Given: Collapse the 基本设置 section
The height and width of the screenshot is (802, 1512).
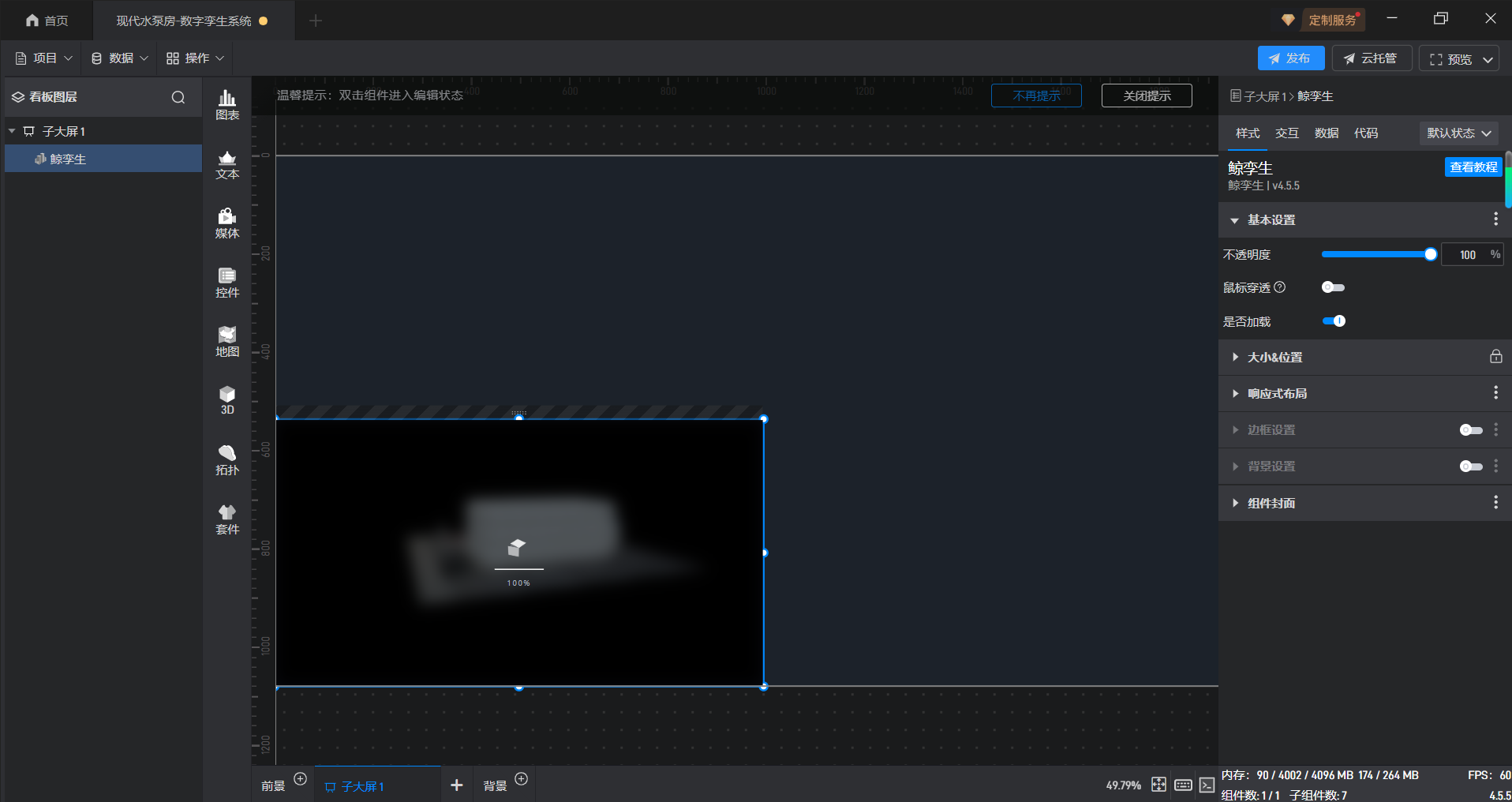Looking at the screenshot, I should [1234, 220].
